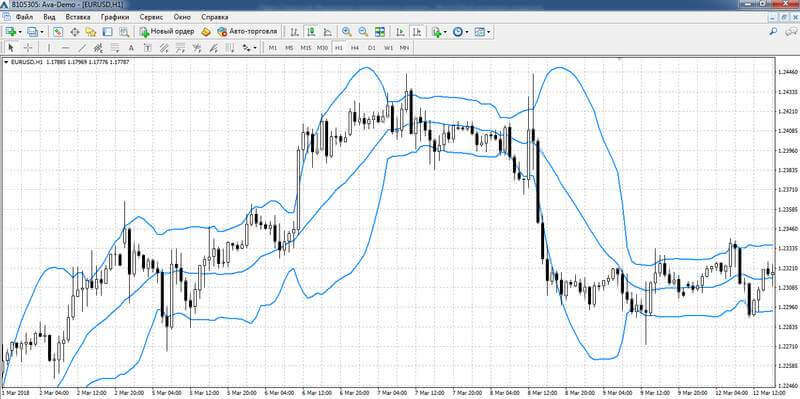Screen dimensions: 800x399
Task: Expand the arrows objects dropdown
Action: 255,48
